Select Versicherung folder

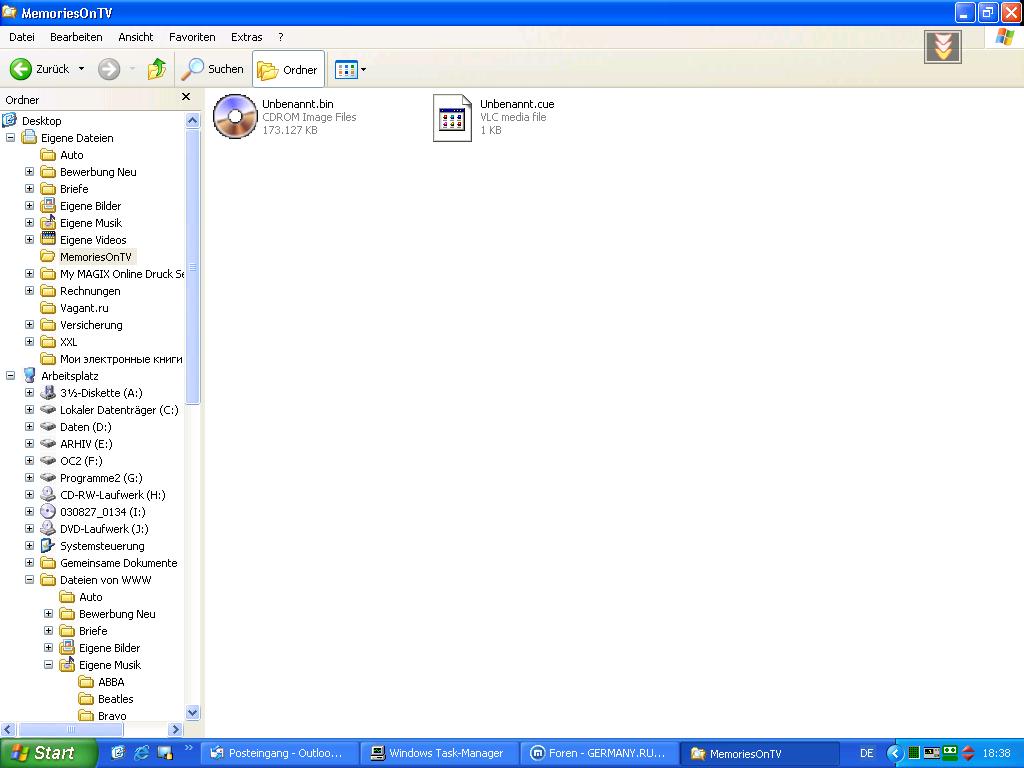coord(91,325)
